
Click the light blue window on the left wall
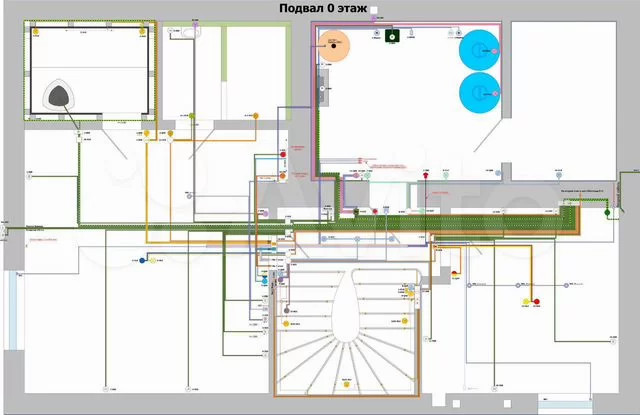[x=13, y=311]
